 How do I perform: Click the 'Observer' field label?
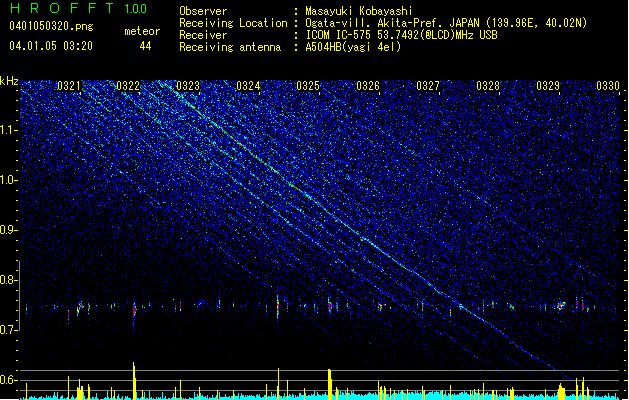pyautogui.click(x=203, y=11)
